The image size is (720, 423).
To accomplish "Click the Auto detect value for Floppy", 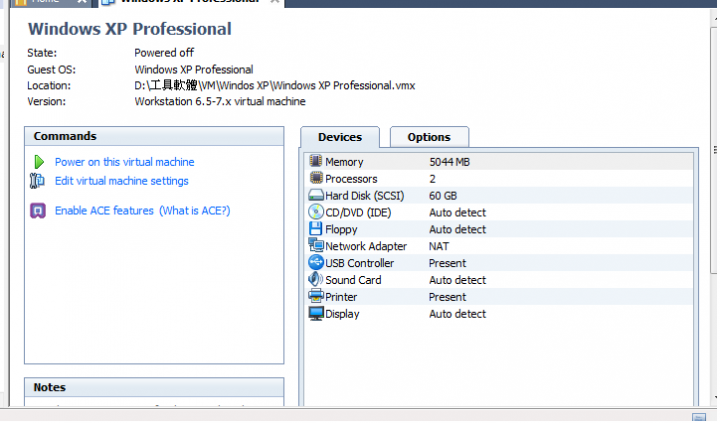I will [x=458, y=230].
